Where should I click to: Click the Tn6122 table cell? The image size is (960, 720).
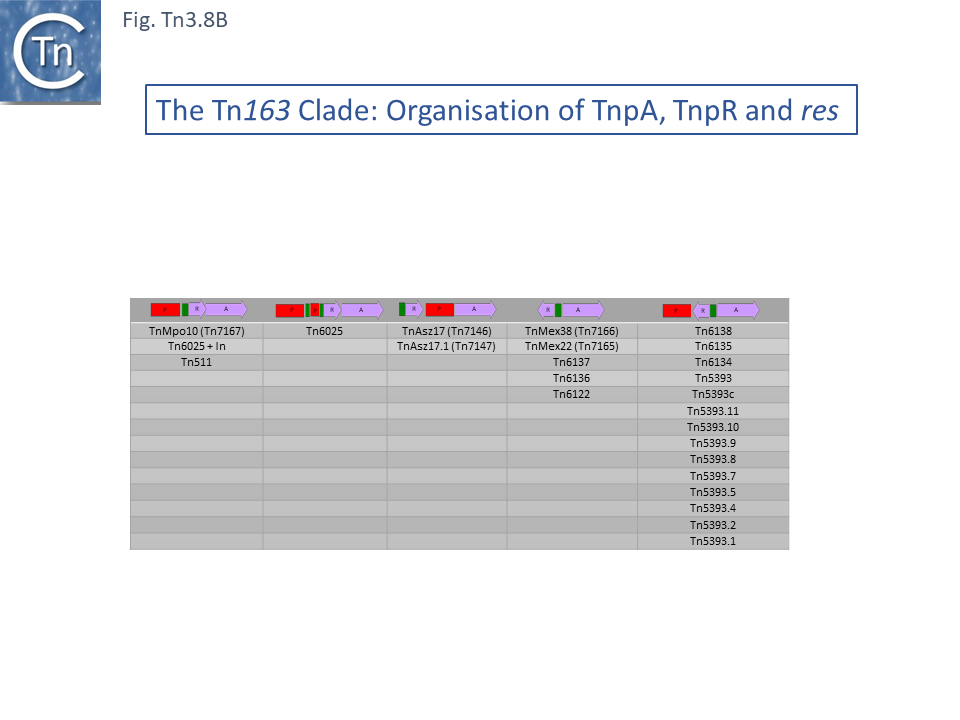(x=572, y=395)
